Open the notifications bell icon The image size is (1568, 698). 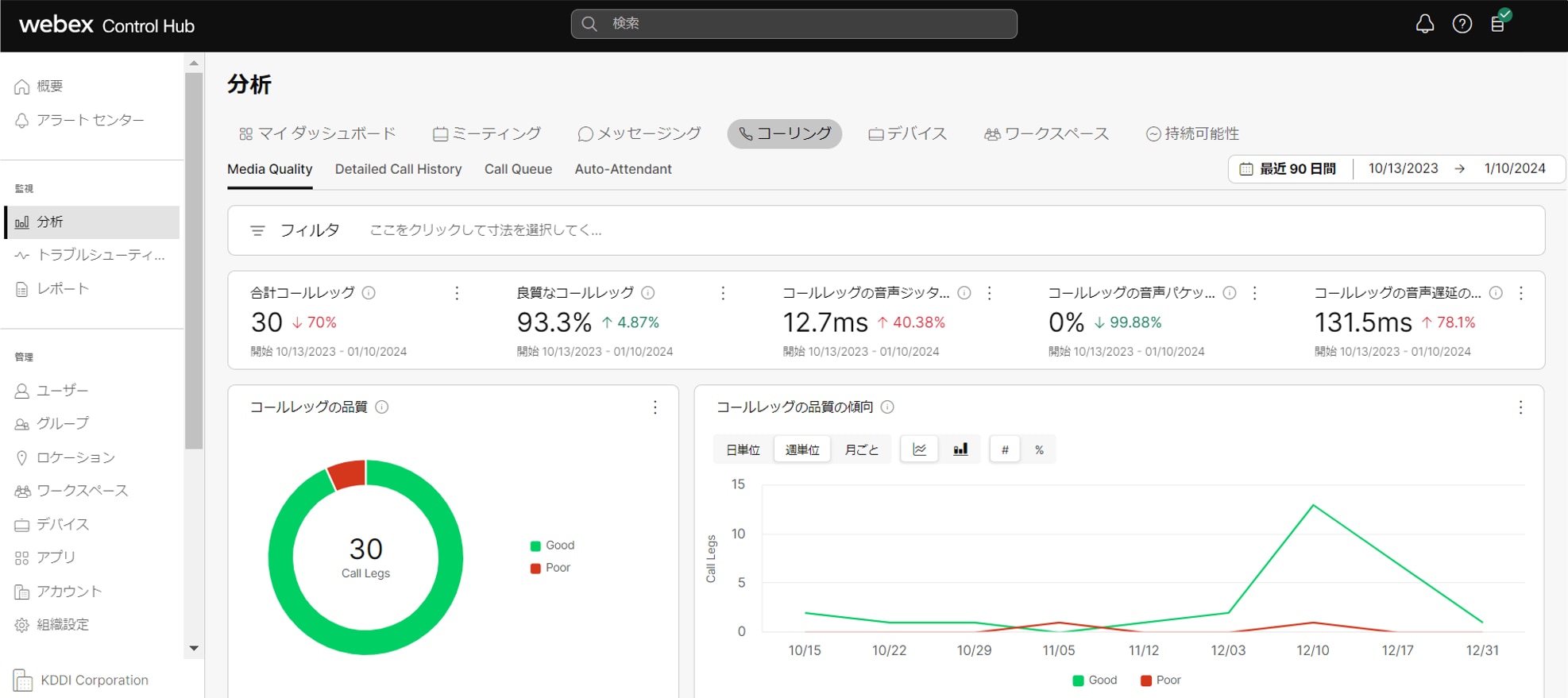click(x=1424, y=24)
